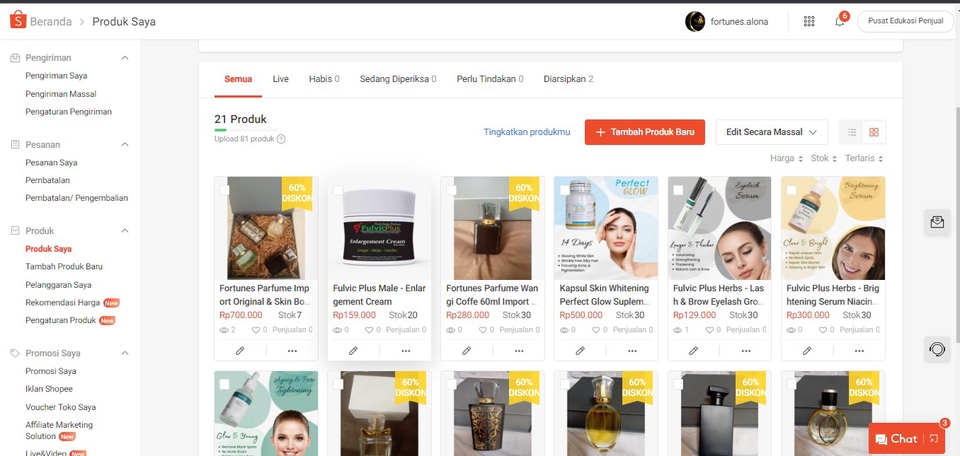This screenshot has height=456, width=960.
Task: Collapse the Pengiriman sidebar section
Action: (x=125, y=58)
